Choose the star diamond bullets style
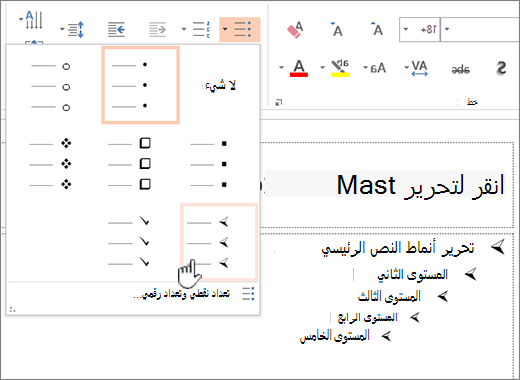Viewport: 520px width, 380px height. [x=51, y=164]
